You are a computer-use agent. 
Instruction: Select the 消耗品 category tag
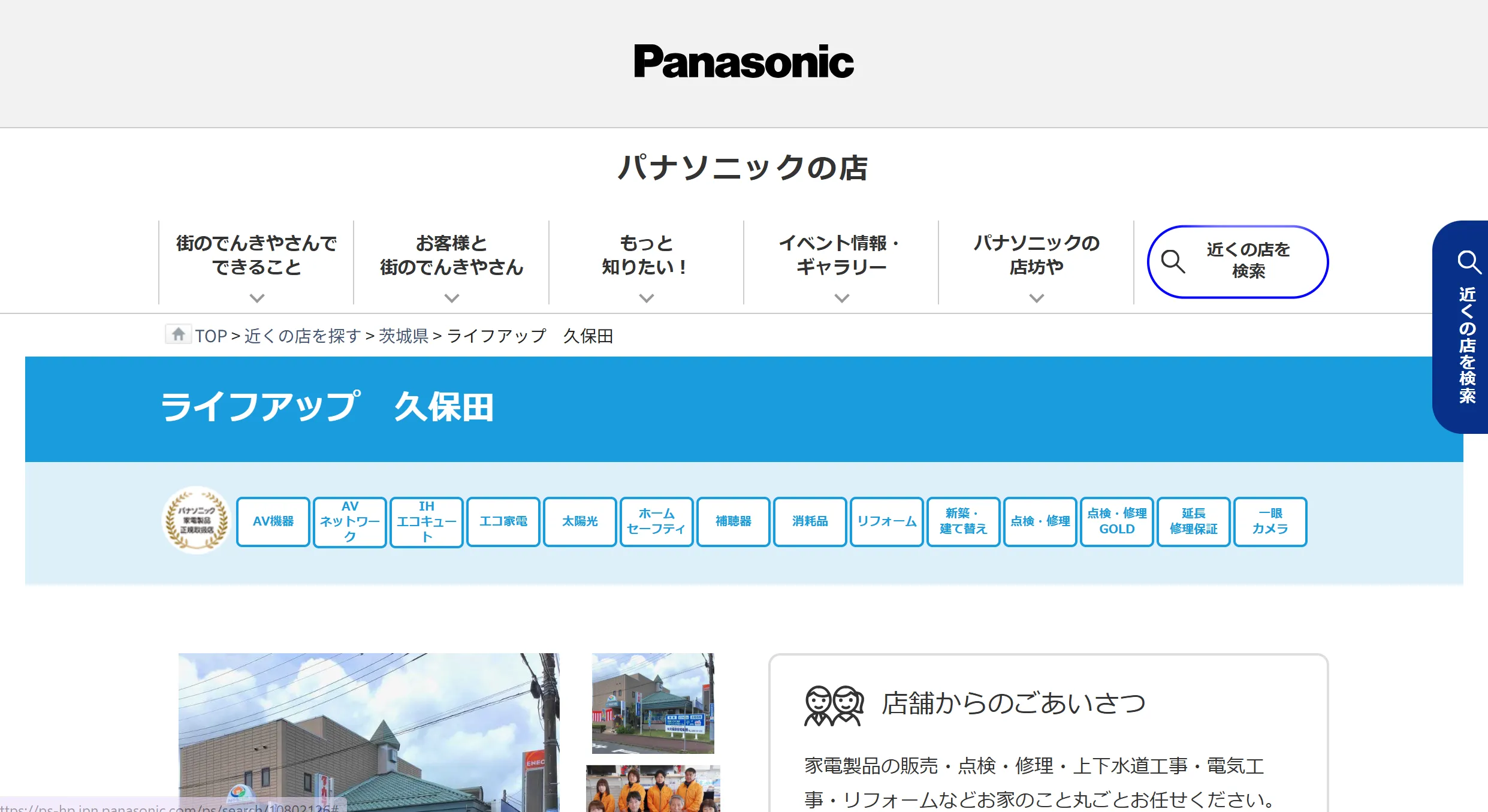point(810,521)
